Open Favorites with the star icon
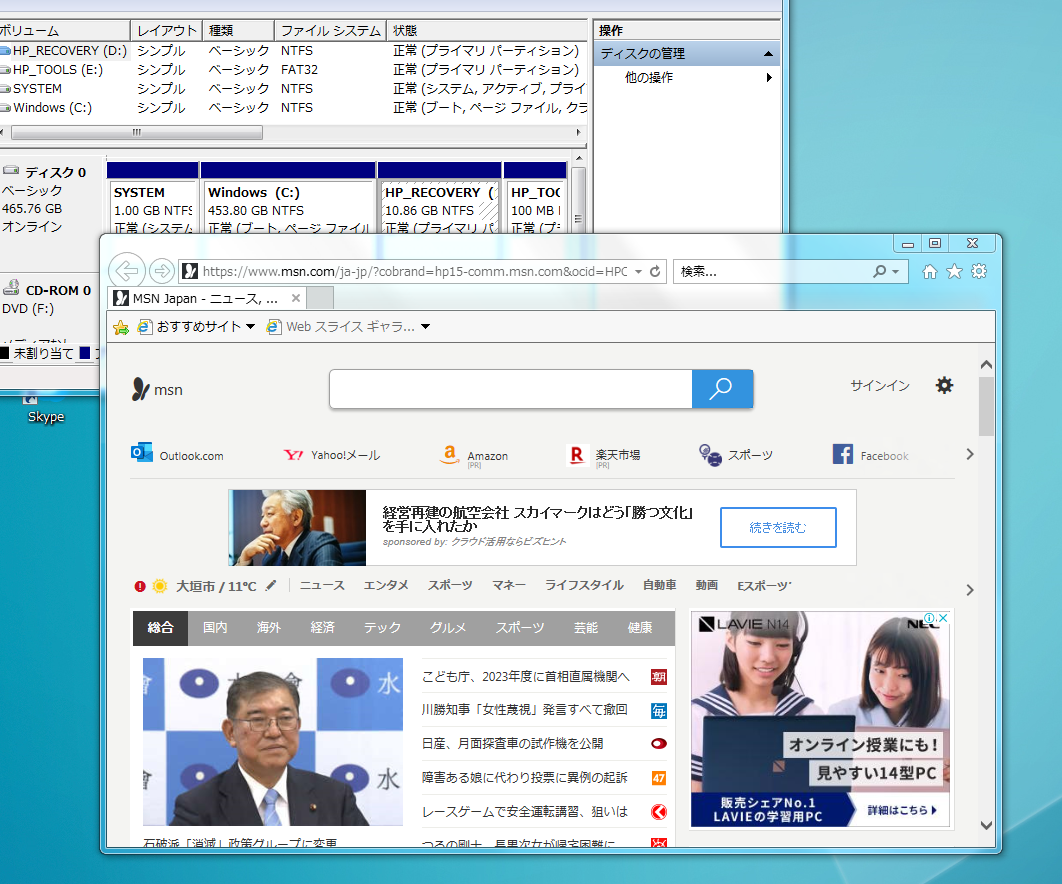The width and height of the screenshot is (1062, 884). tap(954, 272)
